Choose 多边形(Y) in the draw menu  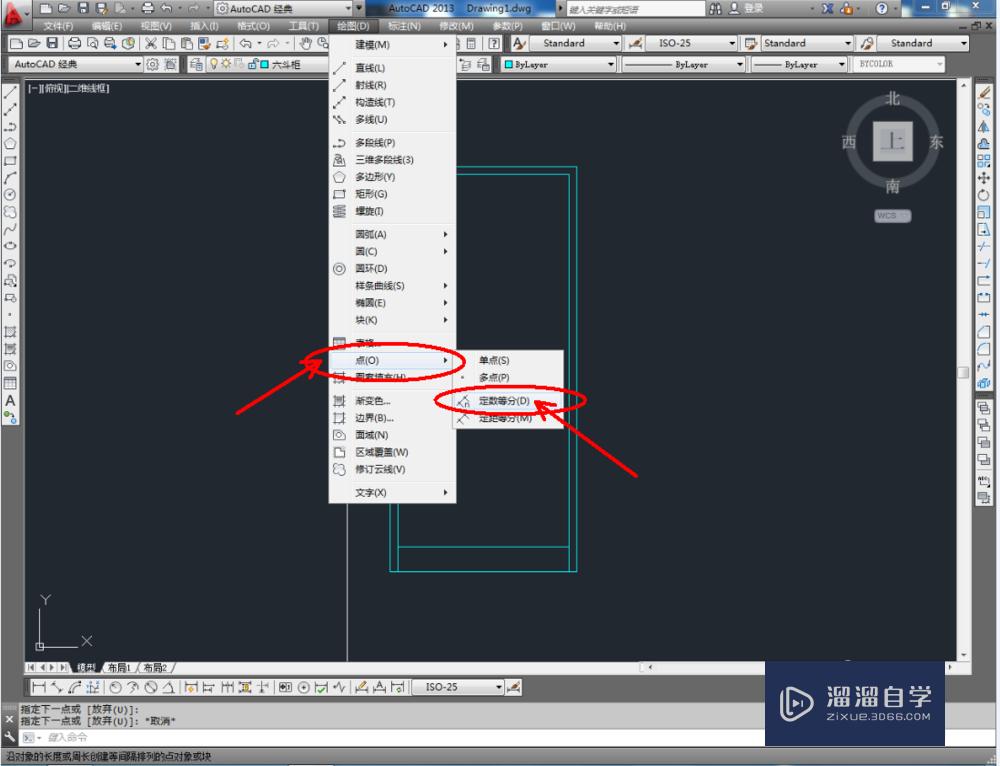392,177
